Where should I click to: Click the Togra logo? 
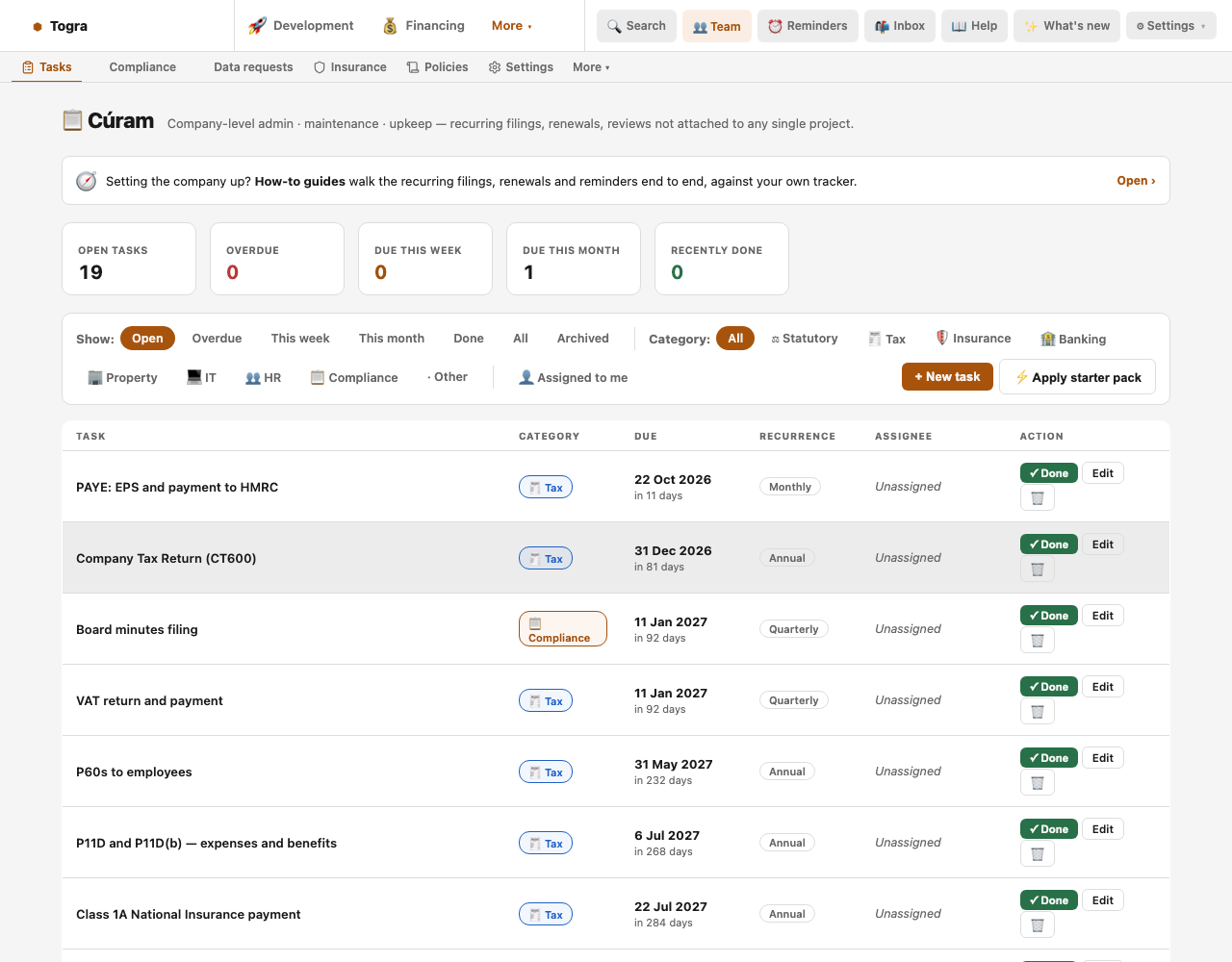coord(60,26)
